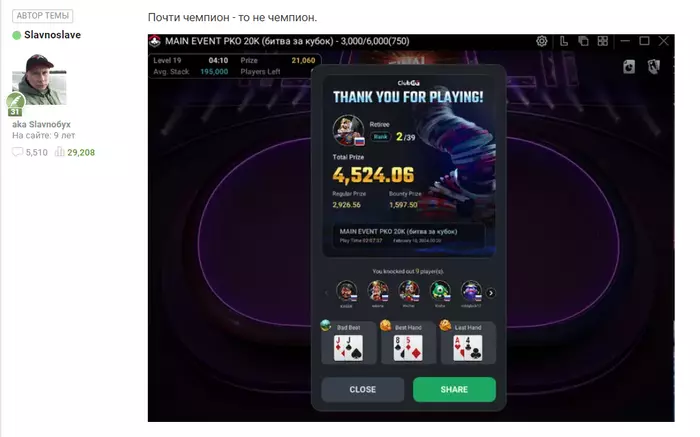
Task: Click the playing cards icon at top right
Action: pos(654,67)
